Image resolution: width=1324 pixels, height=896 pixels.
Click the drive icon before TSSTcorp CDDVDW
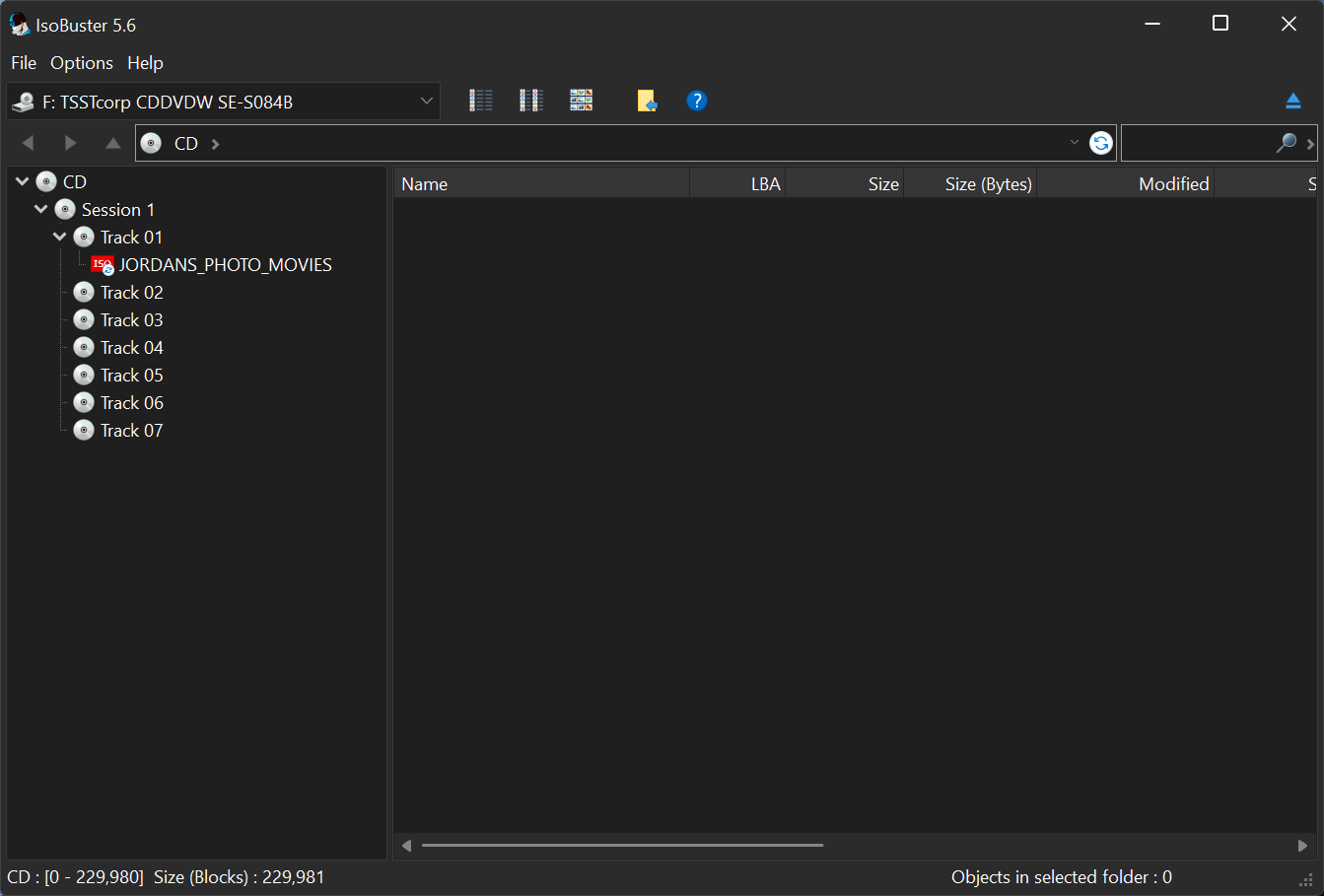(22, 101)
